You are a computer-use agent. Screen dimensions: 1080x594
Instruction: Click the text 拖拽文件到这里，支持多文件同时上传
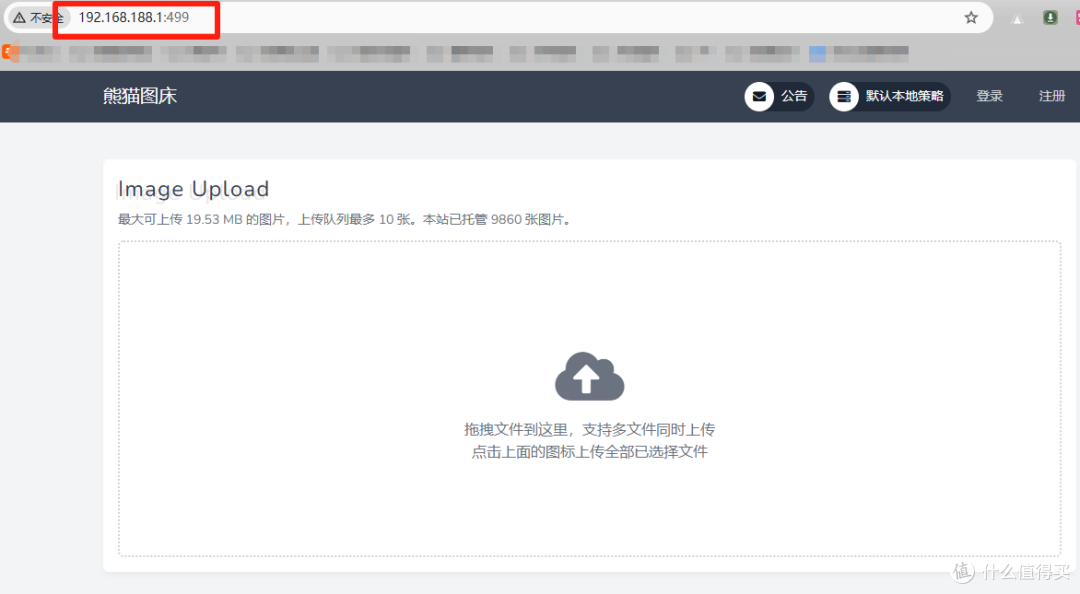(590, 429)
